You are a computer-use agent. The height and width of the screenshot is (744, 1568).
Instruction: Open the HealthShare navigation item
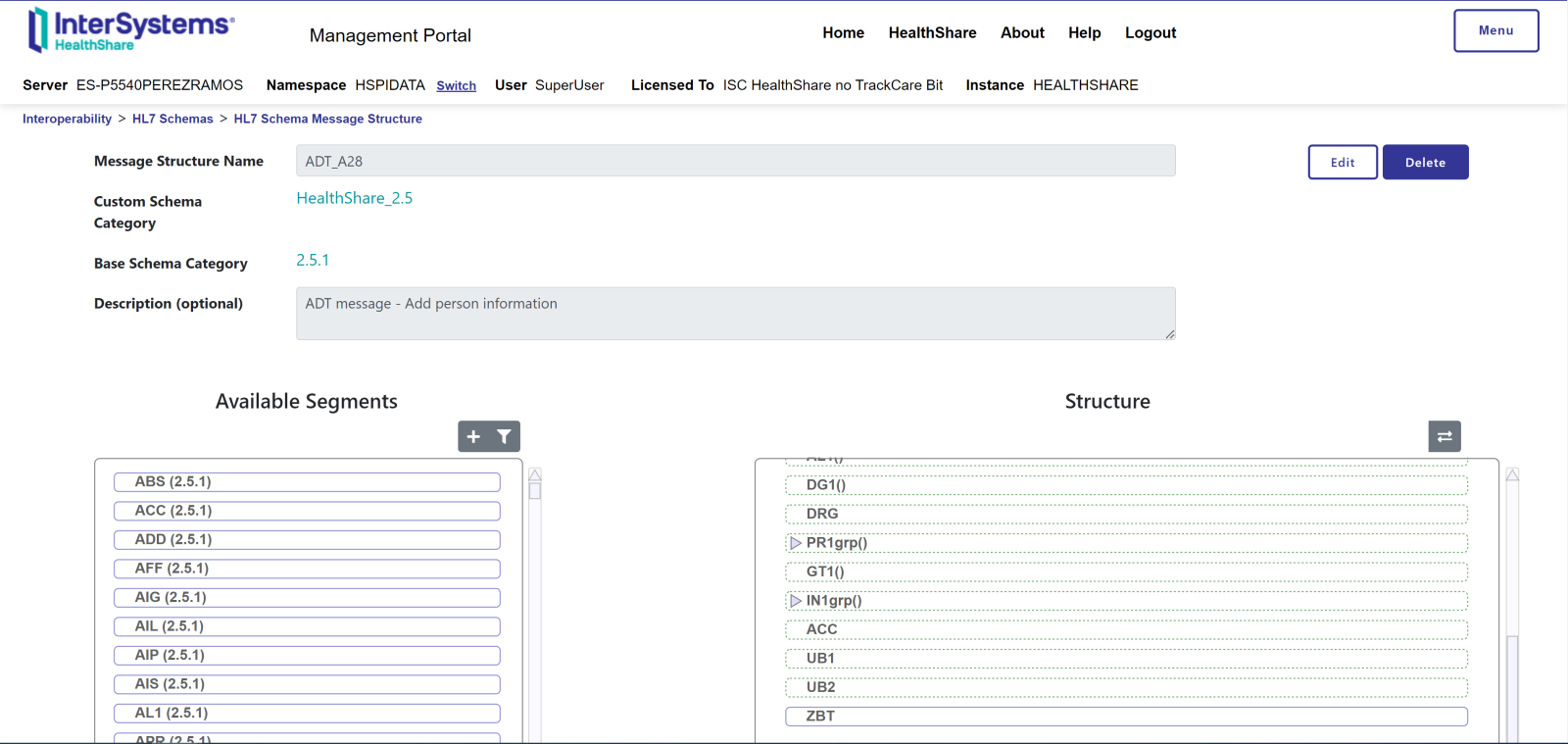coord(932,33)
